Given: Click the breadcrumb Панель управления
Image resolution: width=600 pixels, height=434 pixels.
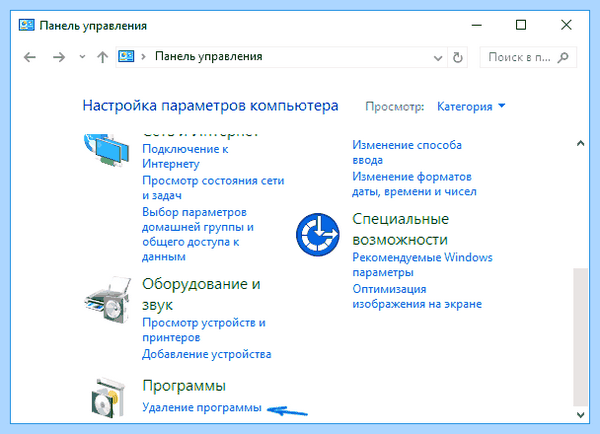Looking at the screenshot, I should (x=209, y=57).
